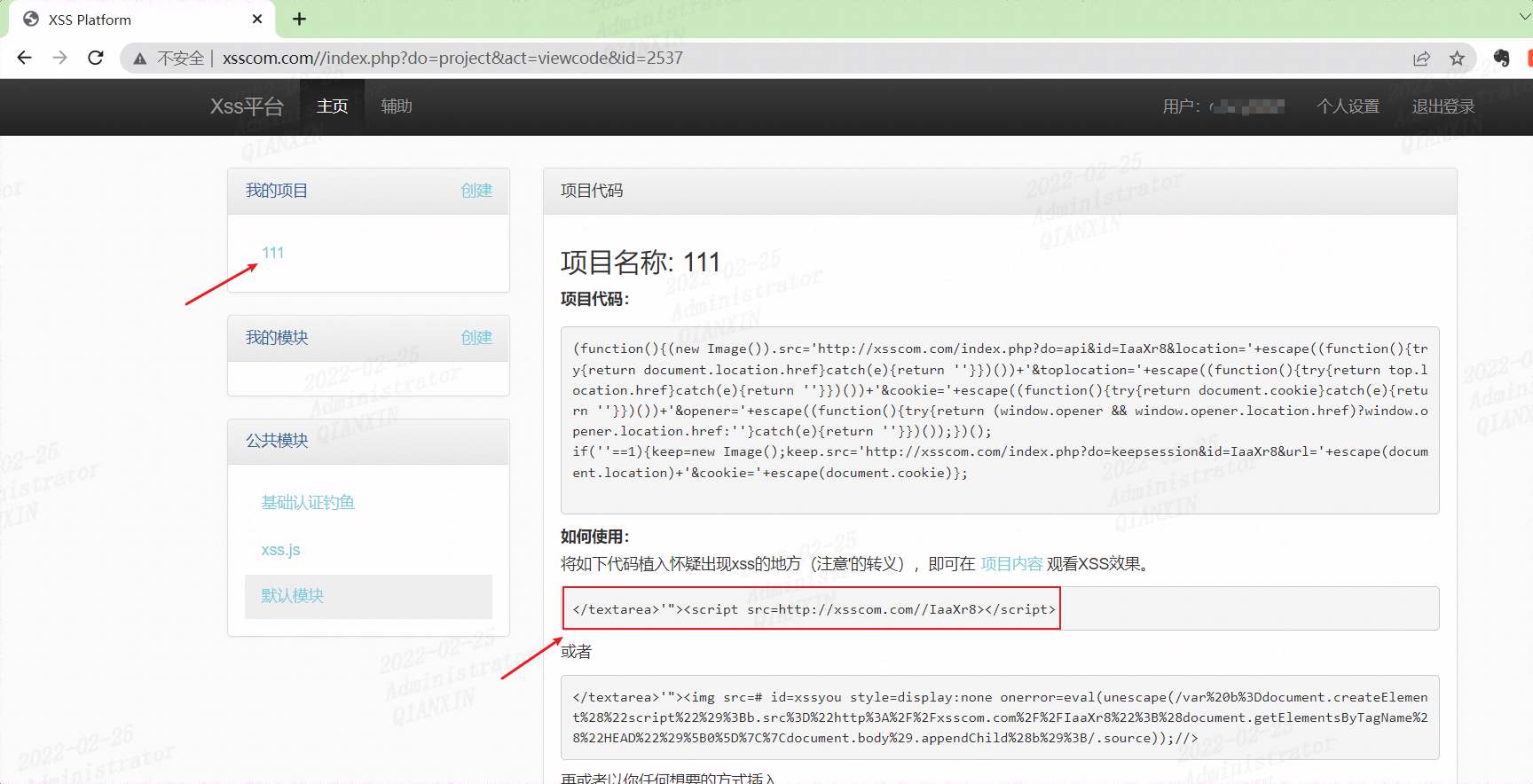Click the 我的项目 panel header
This screenshot has width=1533, height=784.
click(x=368, y=191)
